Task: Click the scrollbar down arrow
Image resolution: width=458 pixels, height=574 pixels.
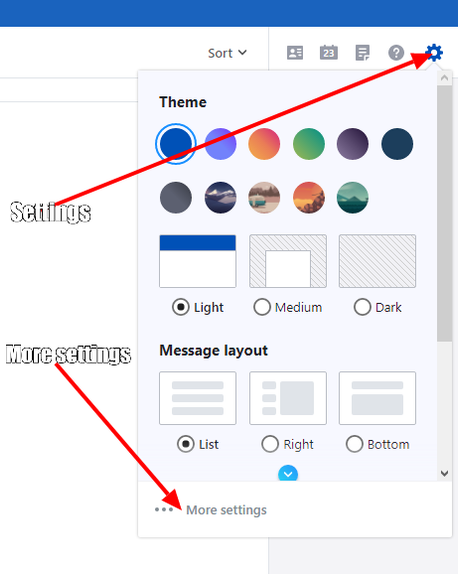Action: (x=444, y=473)
